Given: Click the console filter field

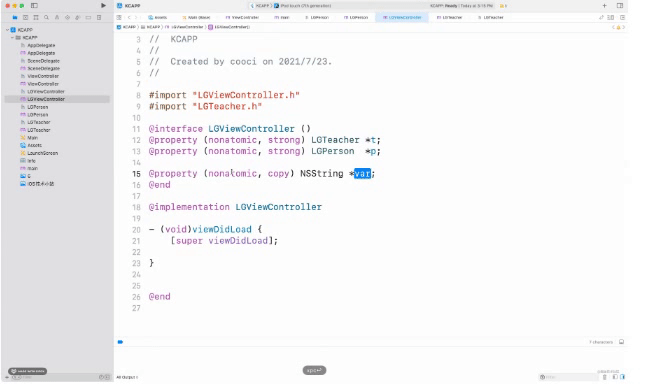Looking at the screenshot, I should click(568, 377).
